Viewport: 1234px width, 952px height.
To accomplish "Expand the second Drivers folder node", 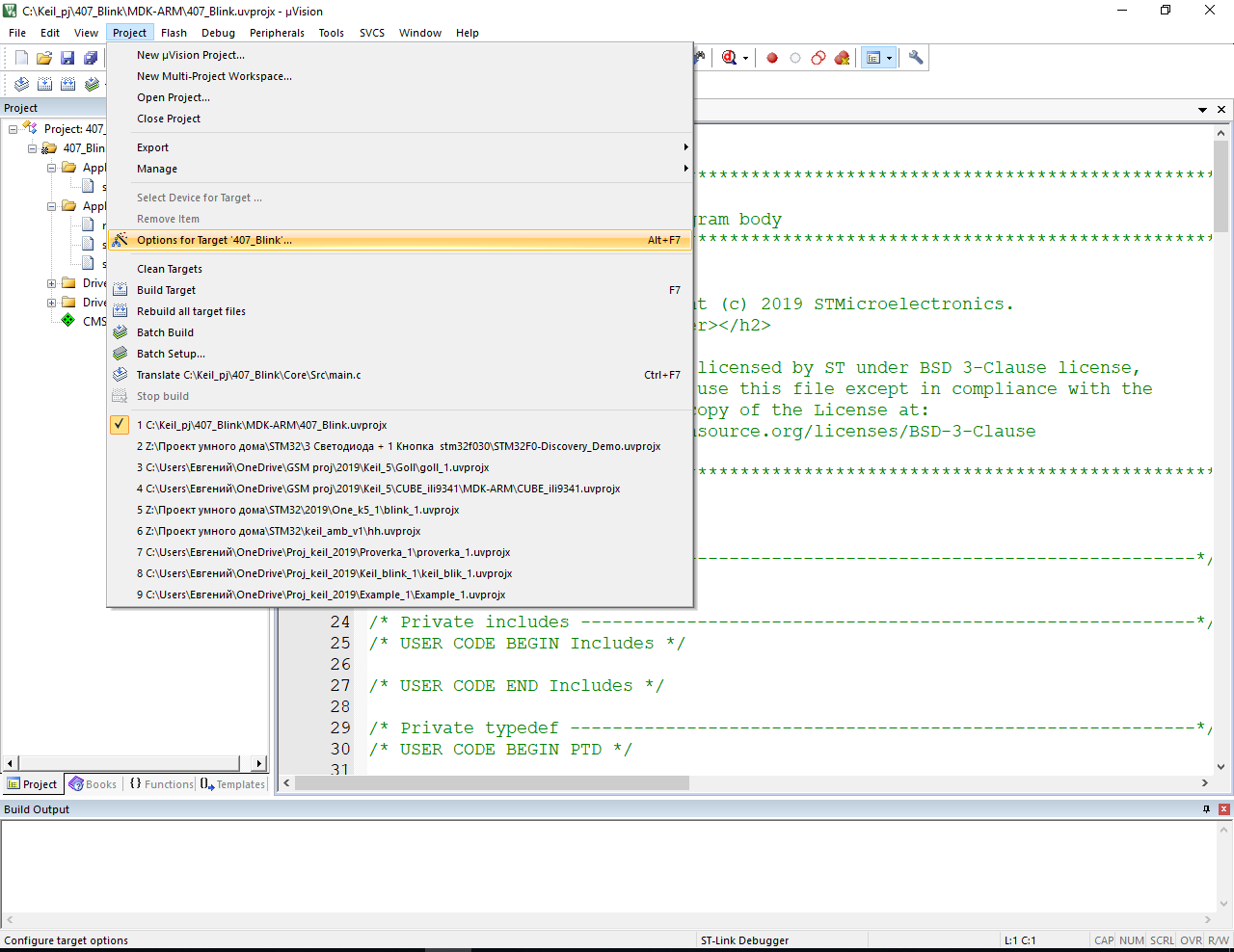I will coord(52,303).
